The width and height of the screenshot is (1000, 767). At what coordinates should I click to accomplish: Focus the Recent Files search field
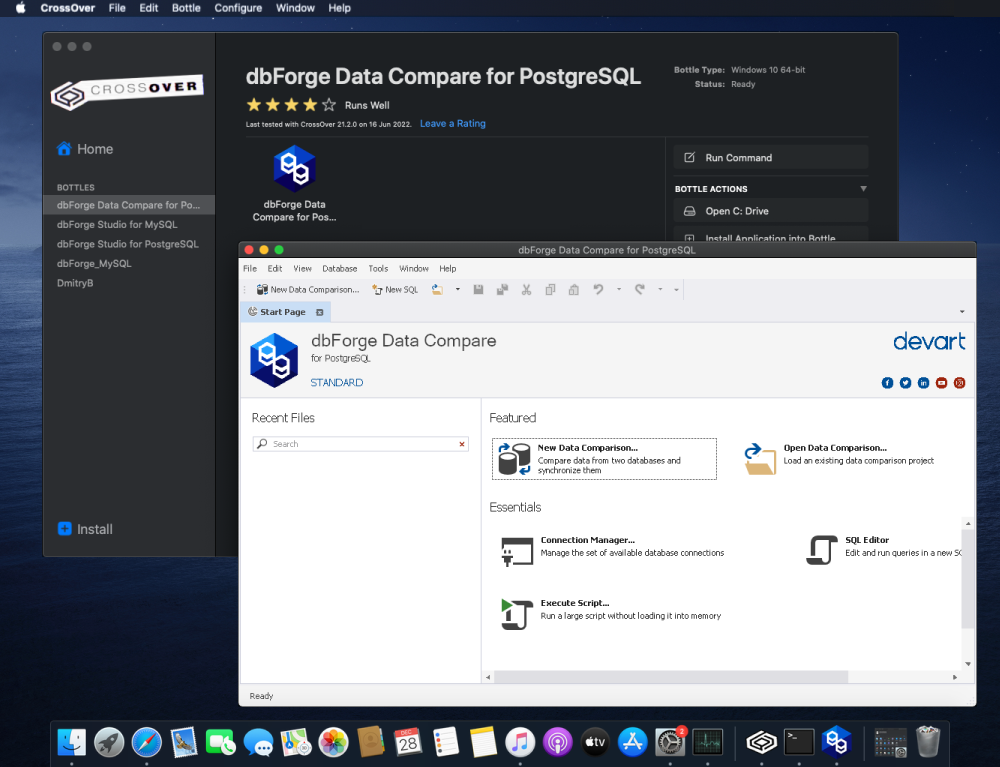pos(360,444)
